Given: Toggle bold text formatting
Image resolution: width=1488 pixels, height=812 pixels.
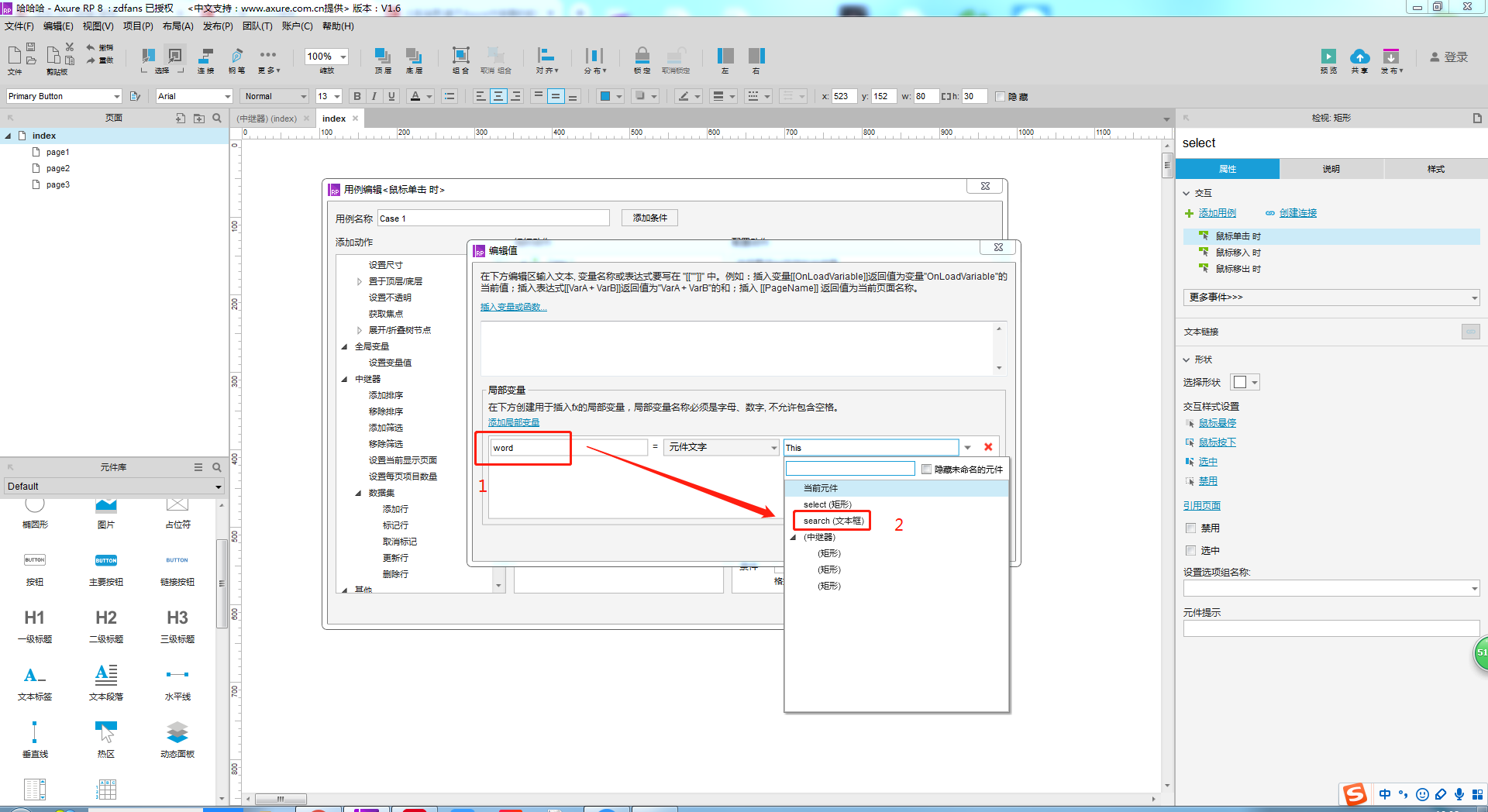Looking at the screenshot, I should tap(357, 96).
